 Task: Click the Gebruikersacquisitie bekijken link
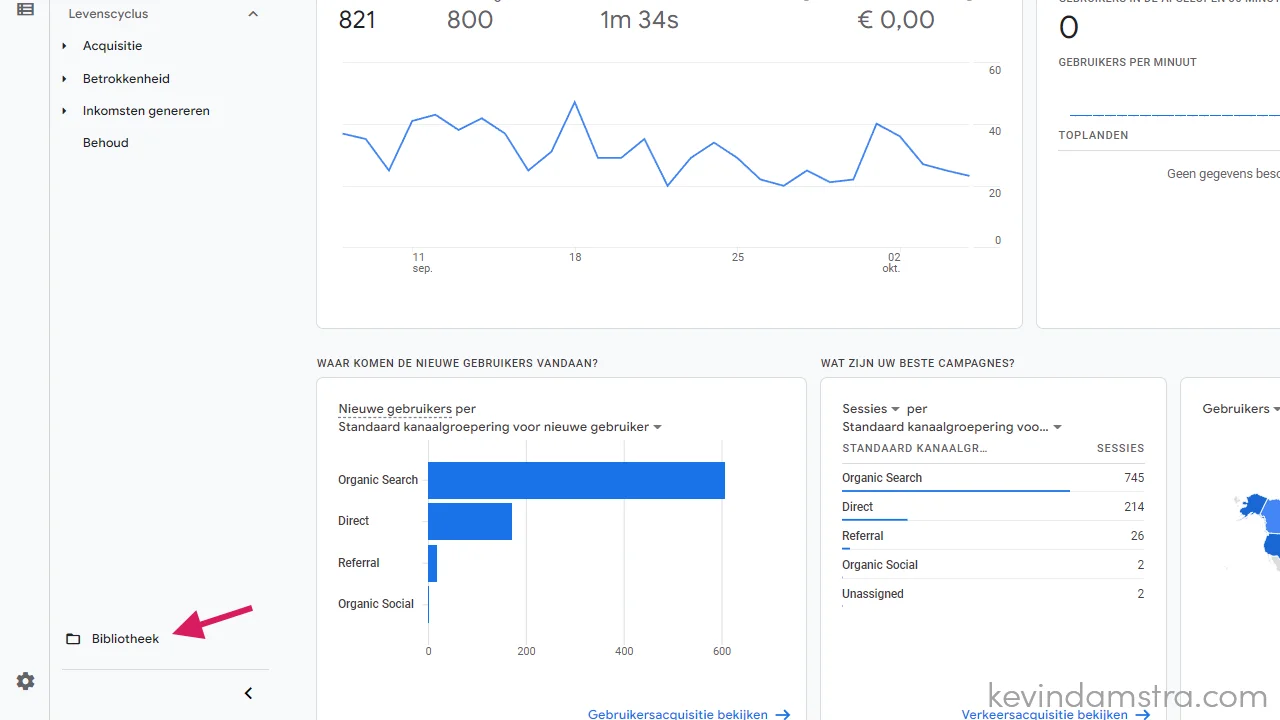click(x=678, y=714)
